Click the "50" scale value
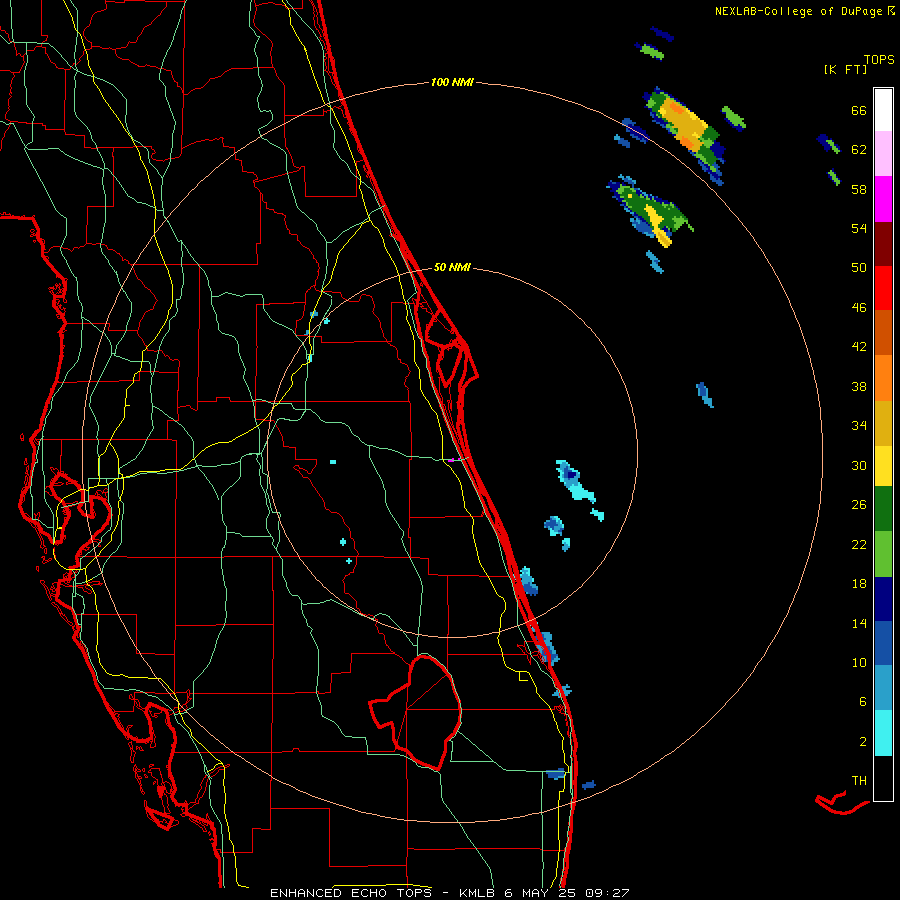The image size is (900, 900). click(859, 268)
